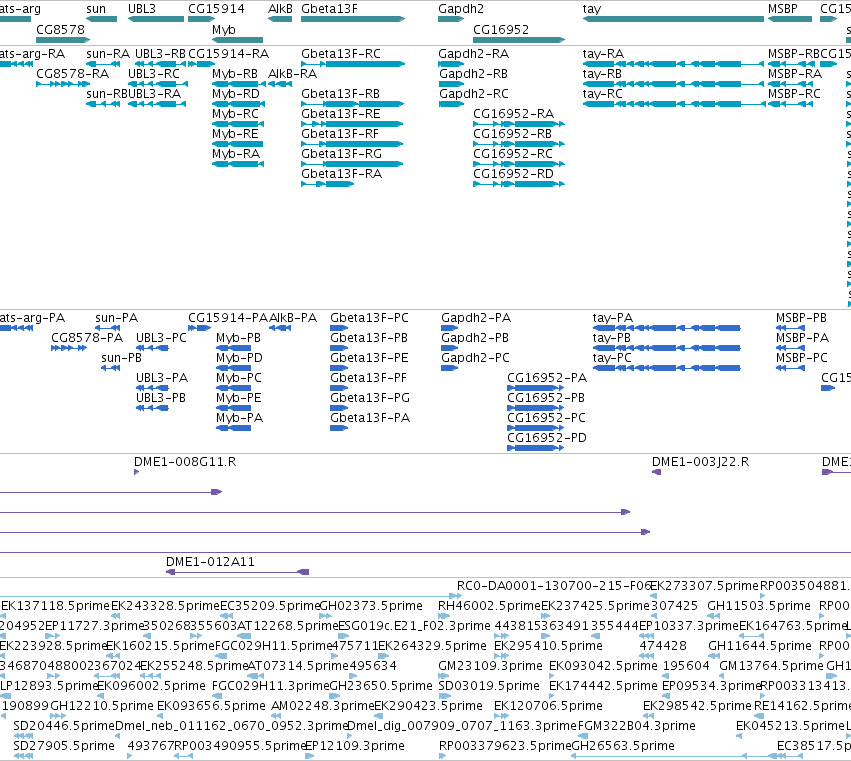Image resolution: width=851 pixels, height=761 pixels.
Task: Select the Gapdh2-PC protein label
Action: tap(475, 358)
